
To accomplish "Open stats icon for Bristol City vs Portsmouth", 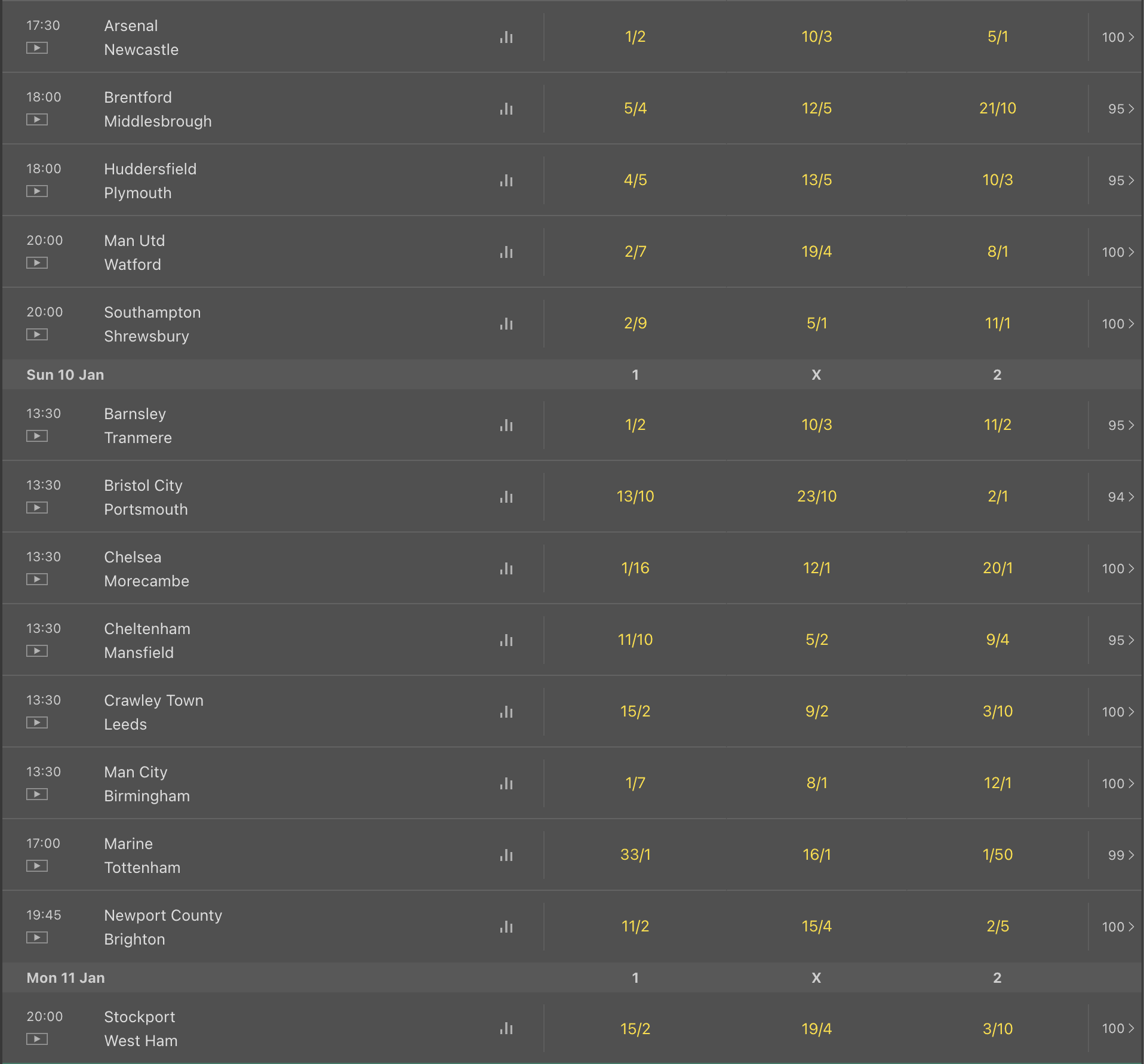I will tap(506, 497).
